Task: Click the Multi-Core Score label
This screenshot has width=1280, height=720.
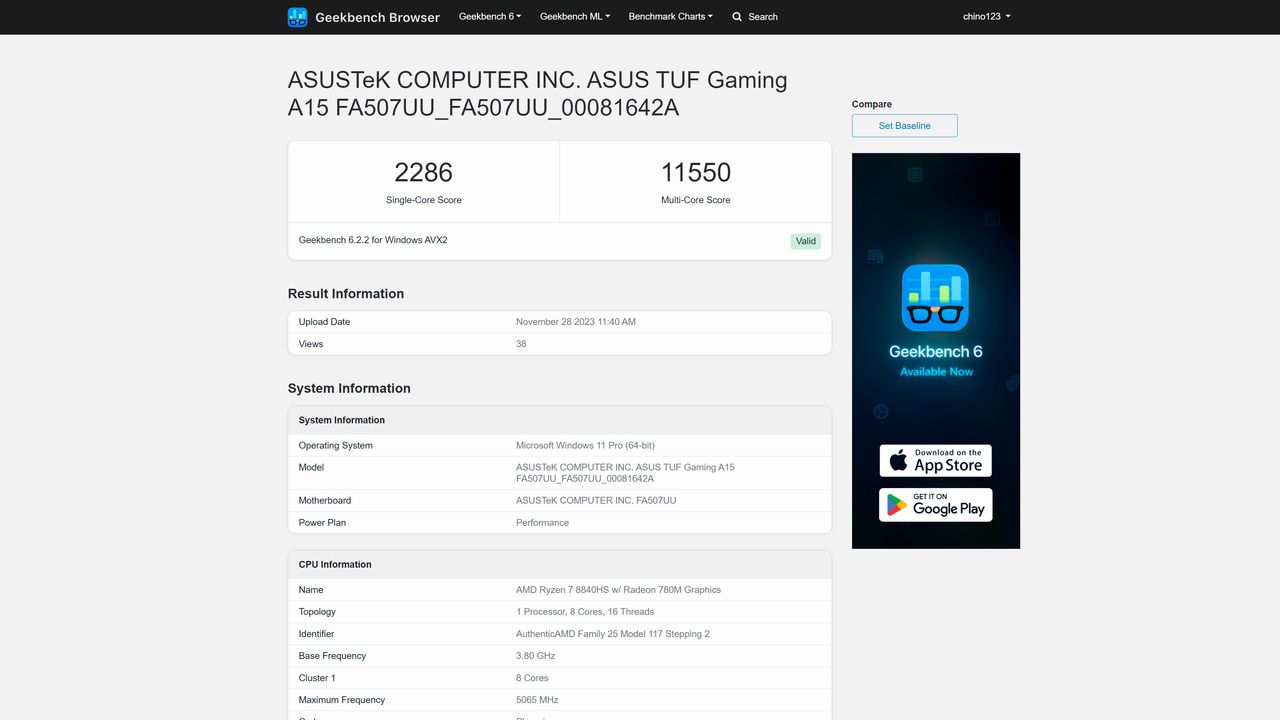Action: (x=696, y=200)
